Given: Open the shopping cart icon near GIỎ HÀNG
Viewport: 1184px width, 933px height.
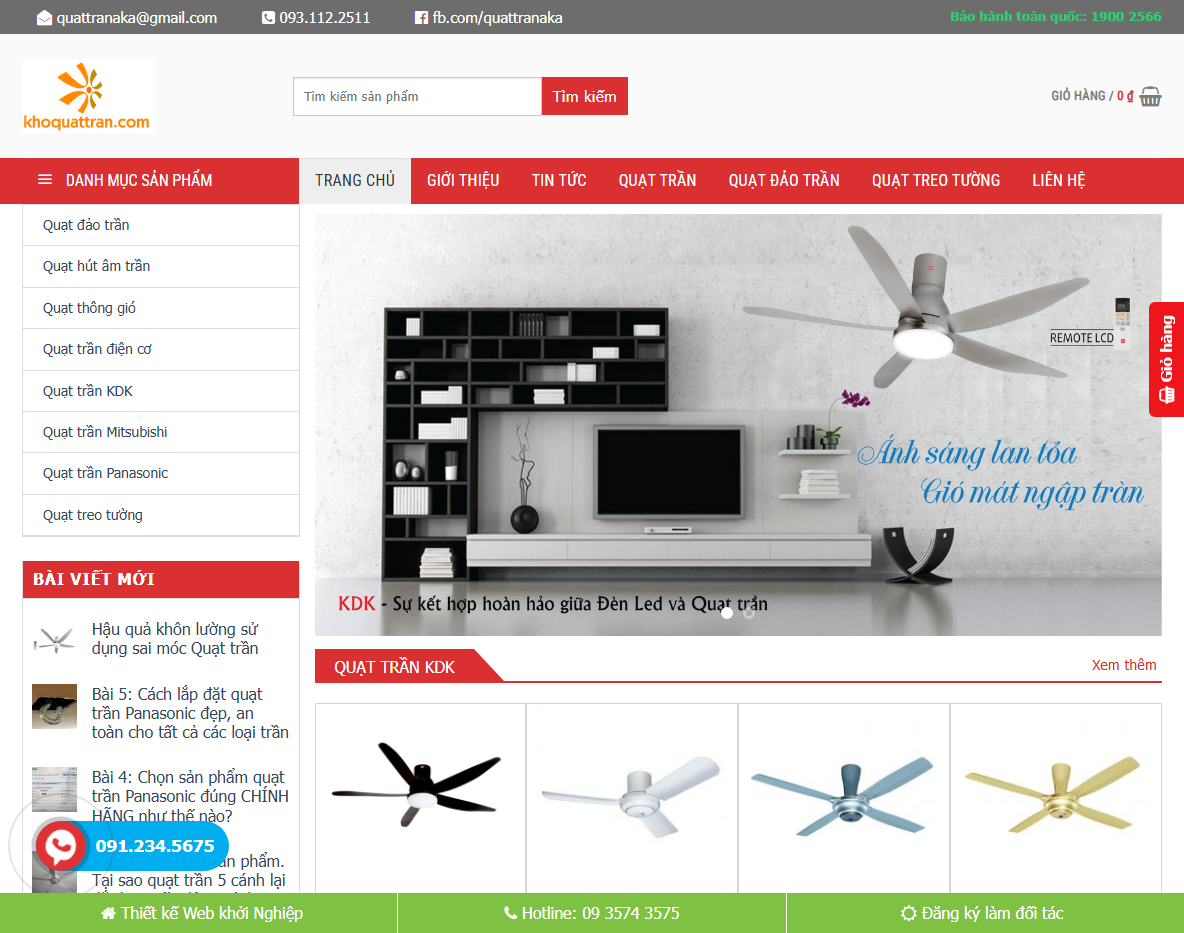Looking at the screenshot, I should pyautogui.click(x=1149, y=96).
